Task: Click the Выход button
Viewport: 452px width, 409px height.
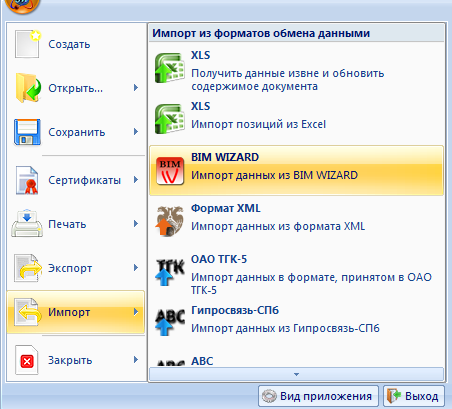Action: (414, 396)
